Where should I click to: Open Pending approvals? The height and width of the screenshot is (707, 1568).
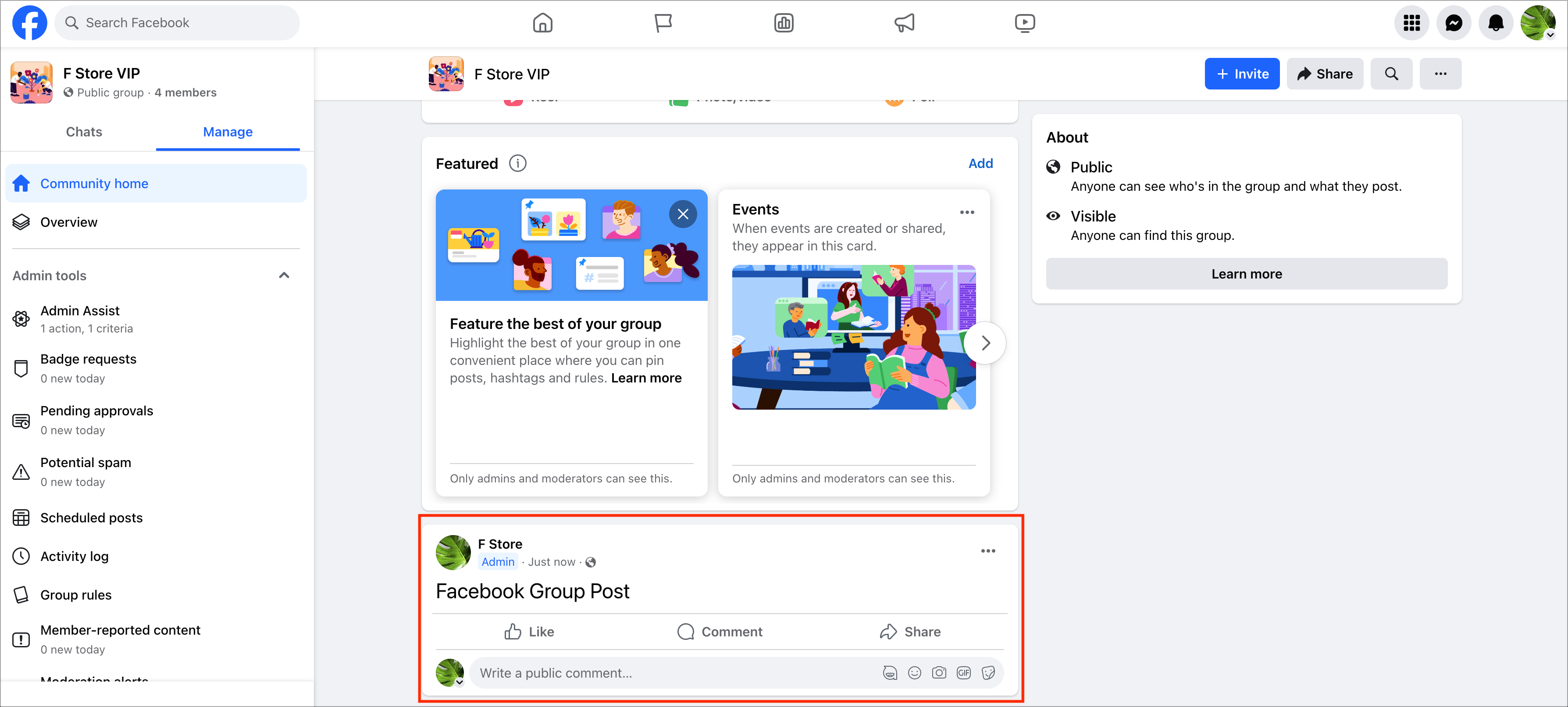click(x=156, y=420)
